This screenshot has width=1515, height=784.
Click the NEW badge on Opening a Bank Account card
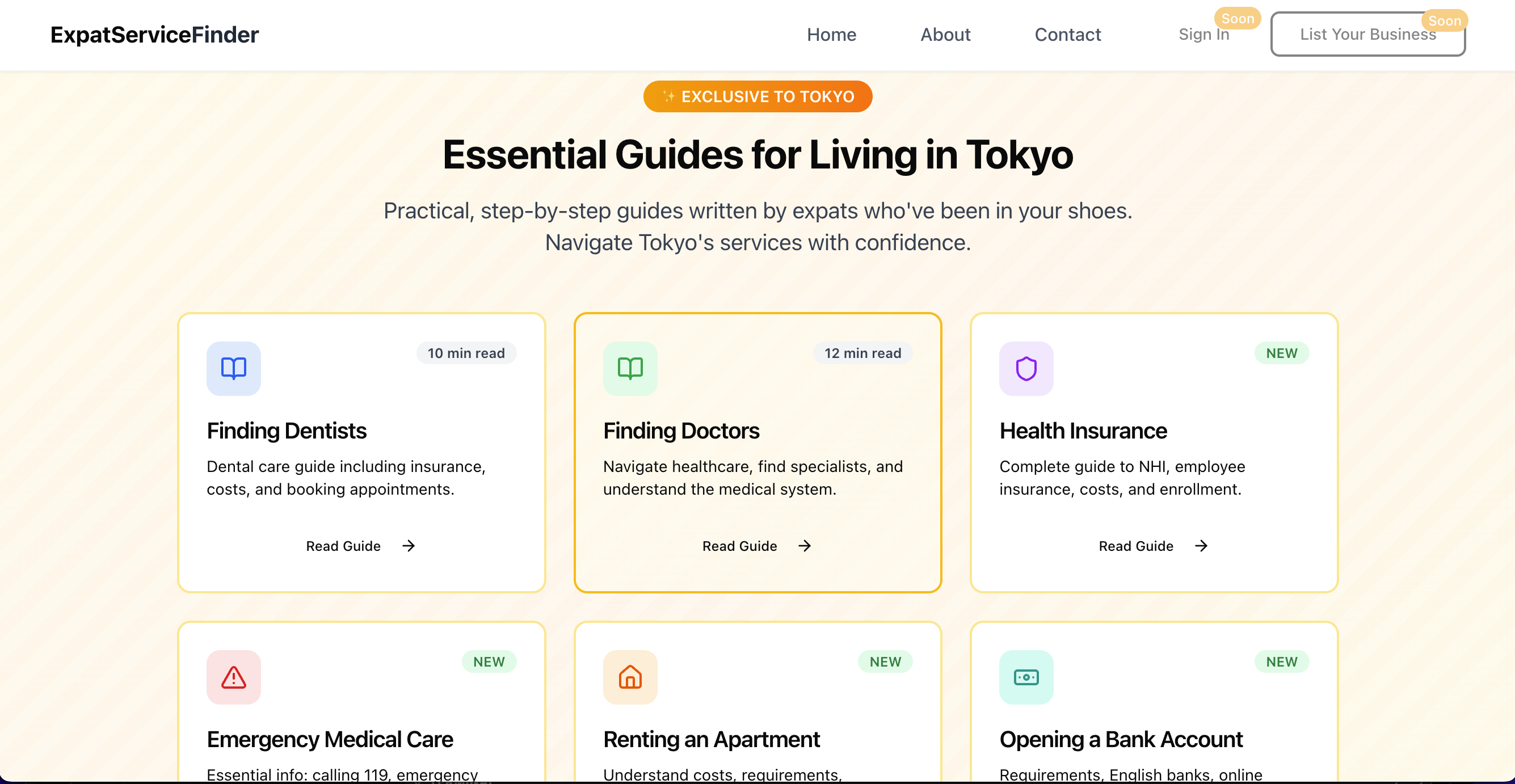tap(1282, 661)
